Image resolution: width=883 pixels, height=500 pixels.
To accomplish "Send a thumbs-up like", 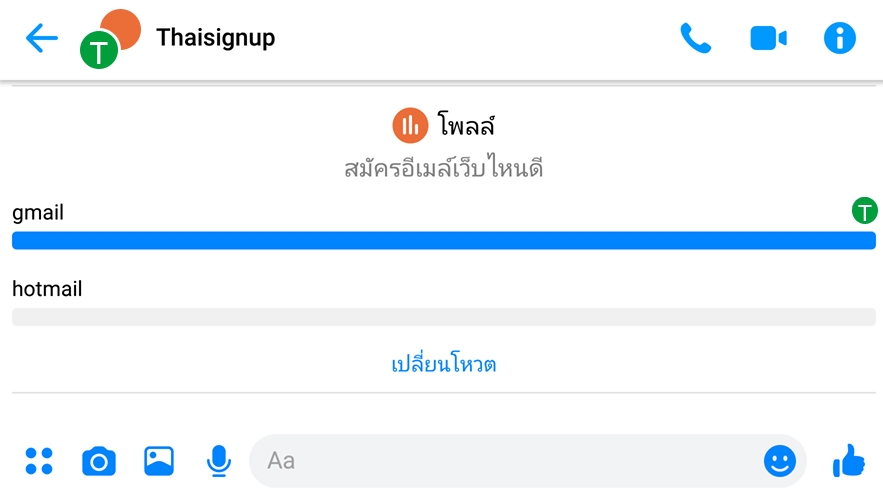I will [849, 460].
